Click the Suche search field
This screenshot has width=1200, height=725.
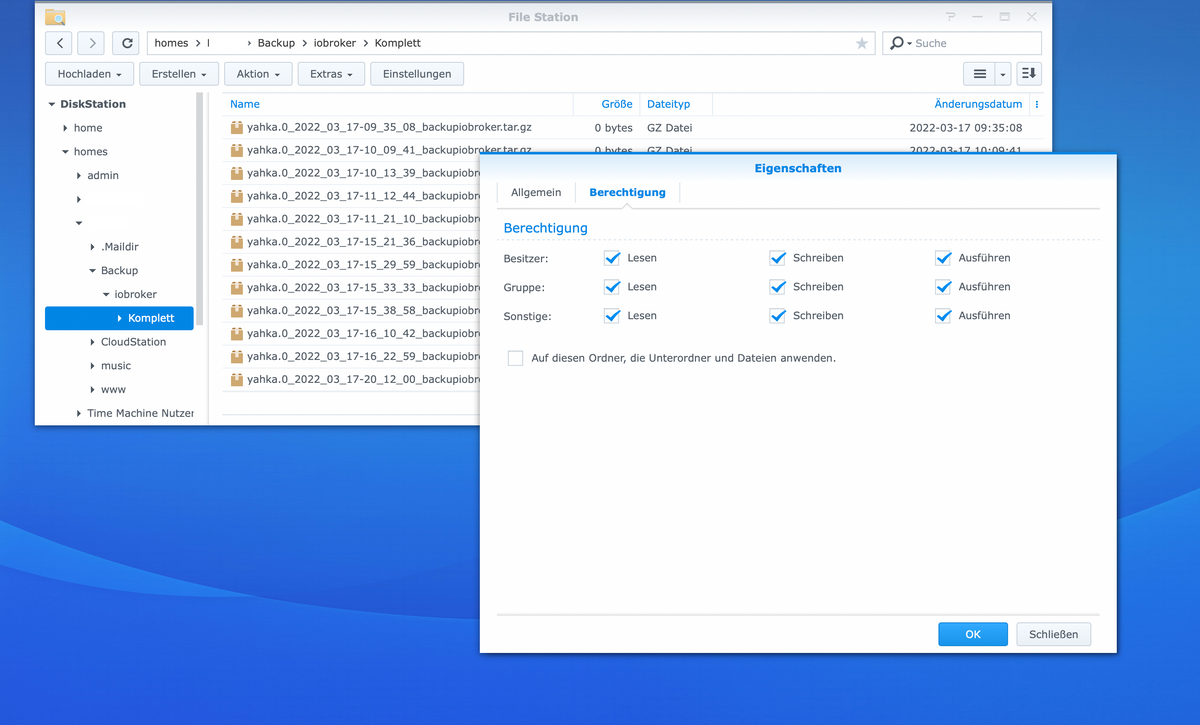970,43
